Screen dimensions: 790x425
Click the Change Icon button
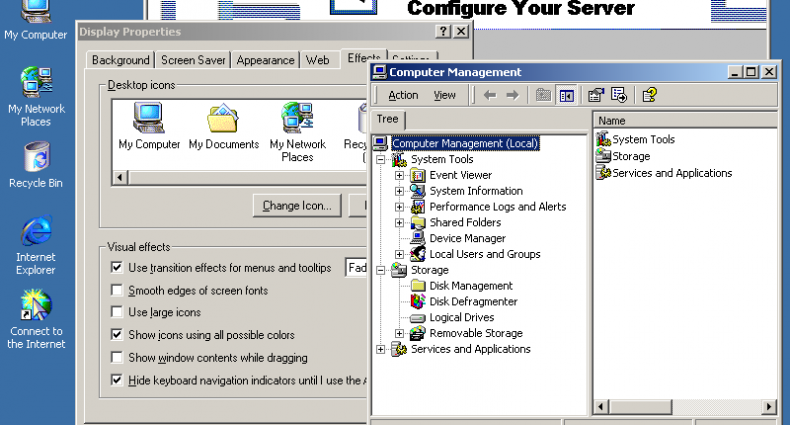(297, 206)
